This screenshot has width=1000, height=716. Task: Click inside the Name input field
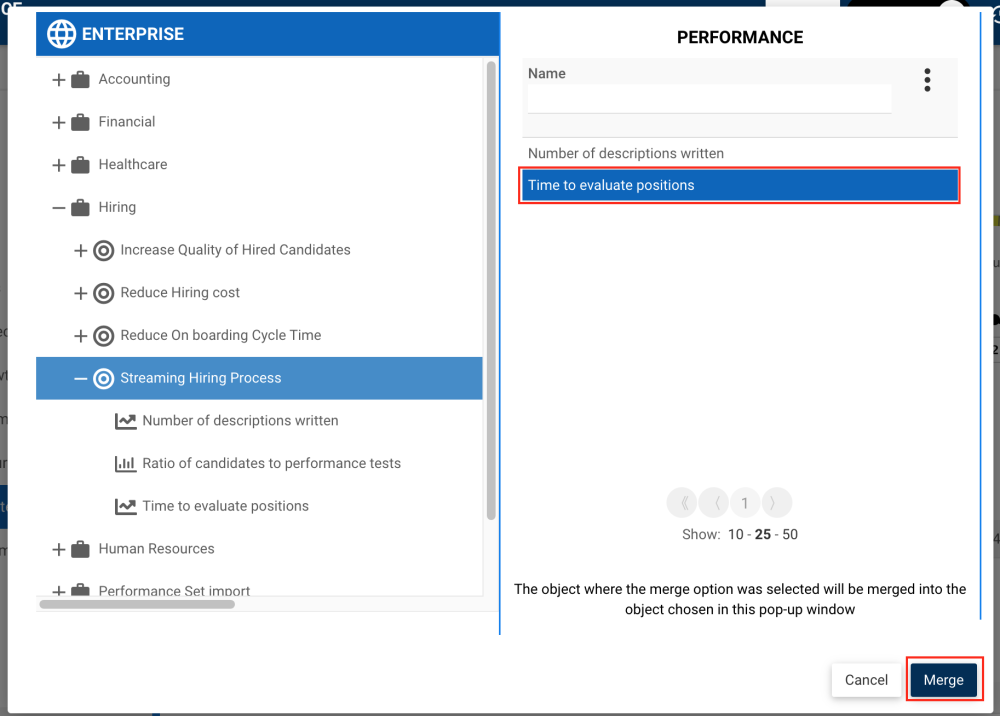coord(708,98)
